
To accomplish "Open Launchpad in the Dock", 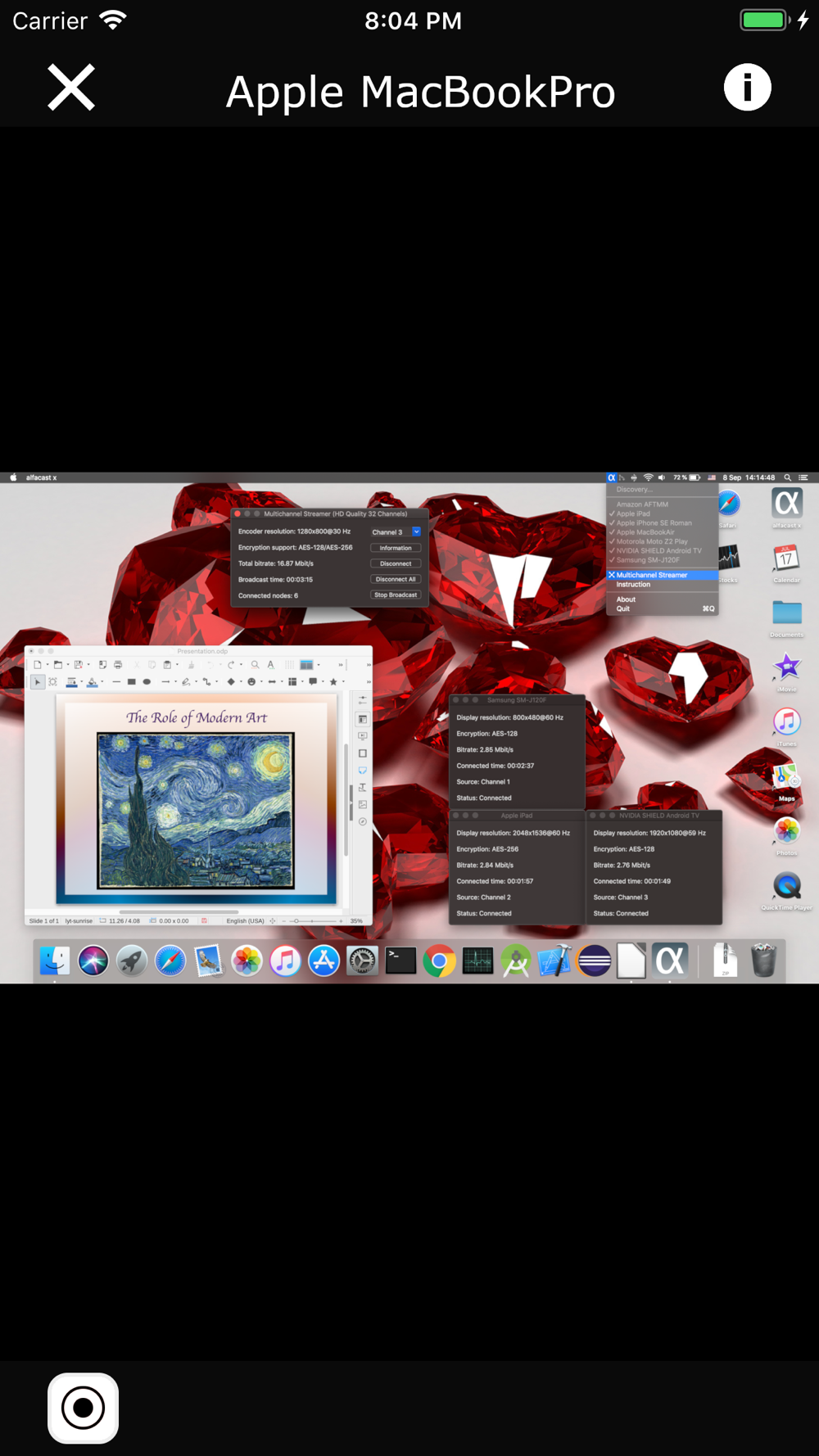I will (x=132, y=961).
